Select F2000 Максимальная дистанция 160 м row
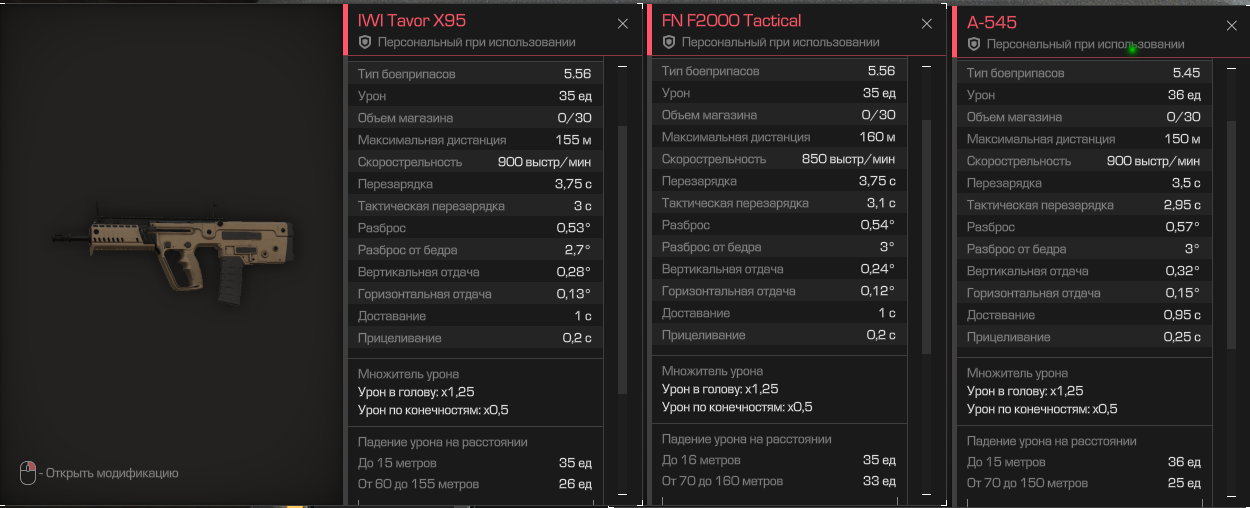Viewport: 1250px width, 508px height. (780, 137)
